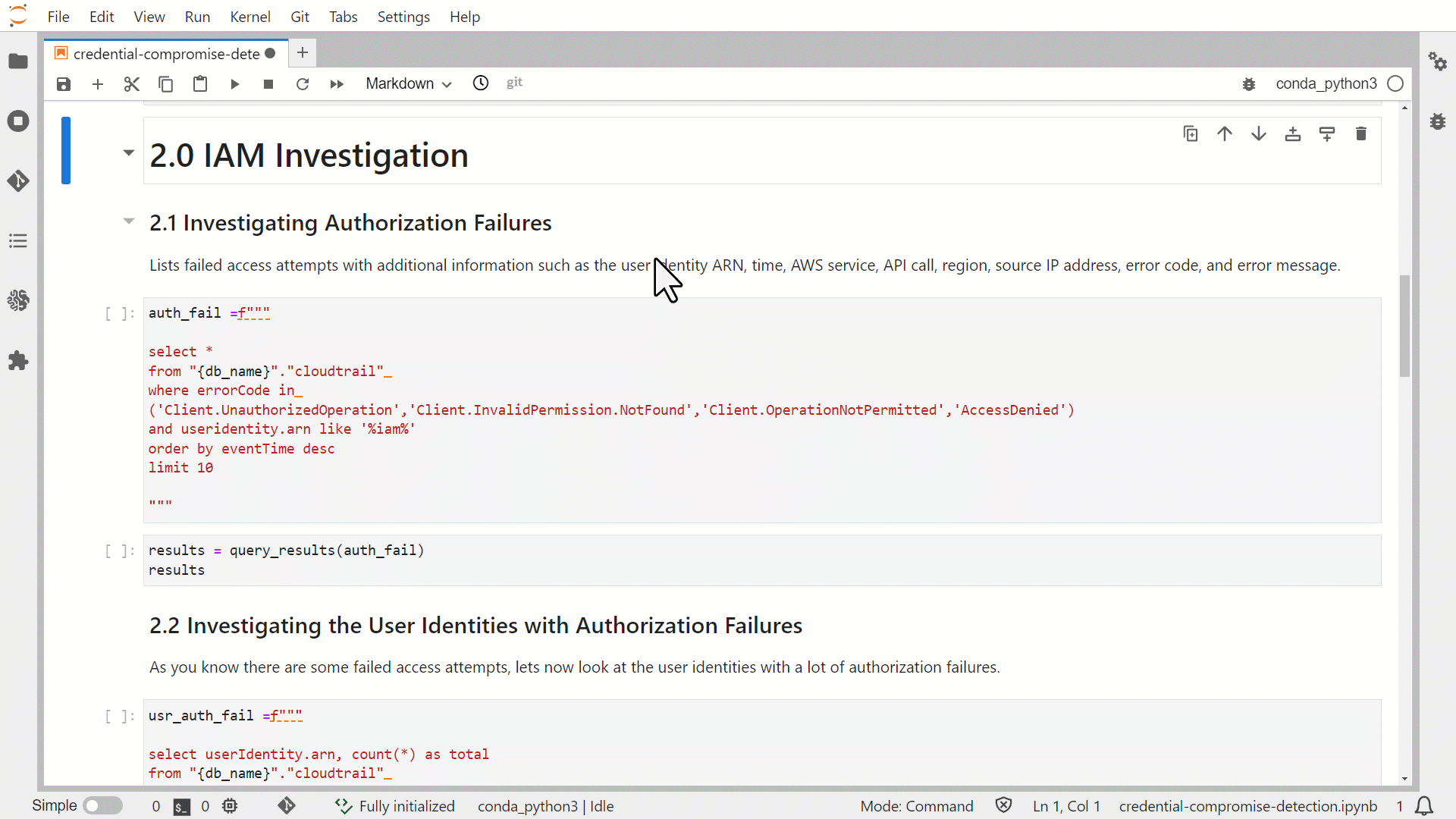Cut the selected cells with scissors icon
This screenshot has height=819, width=1456.
pos(131,84)
